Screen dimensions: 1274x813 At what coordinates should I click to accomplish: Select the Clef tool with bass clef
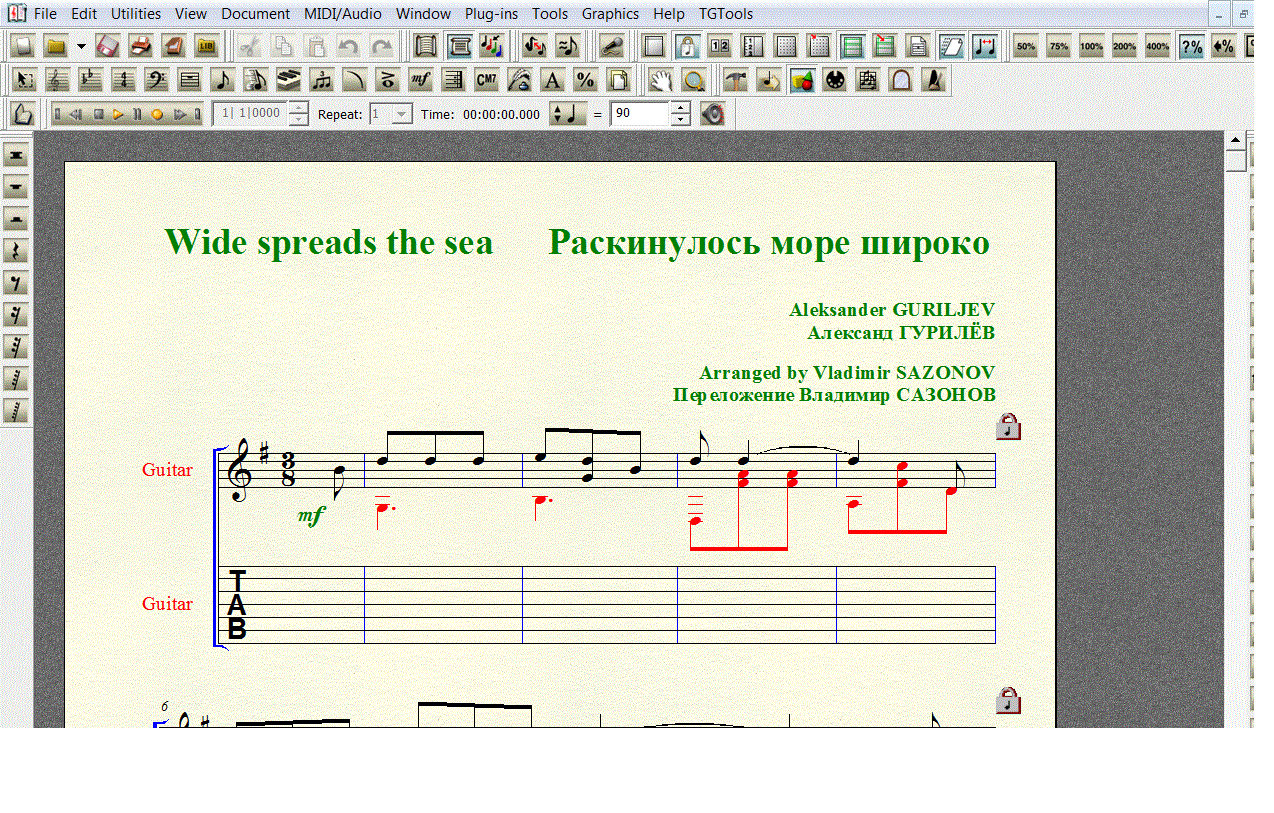point(156,81)
